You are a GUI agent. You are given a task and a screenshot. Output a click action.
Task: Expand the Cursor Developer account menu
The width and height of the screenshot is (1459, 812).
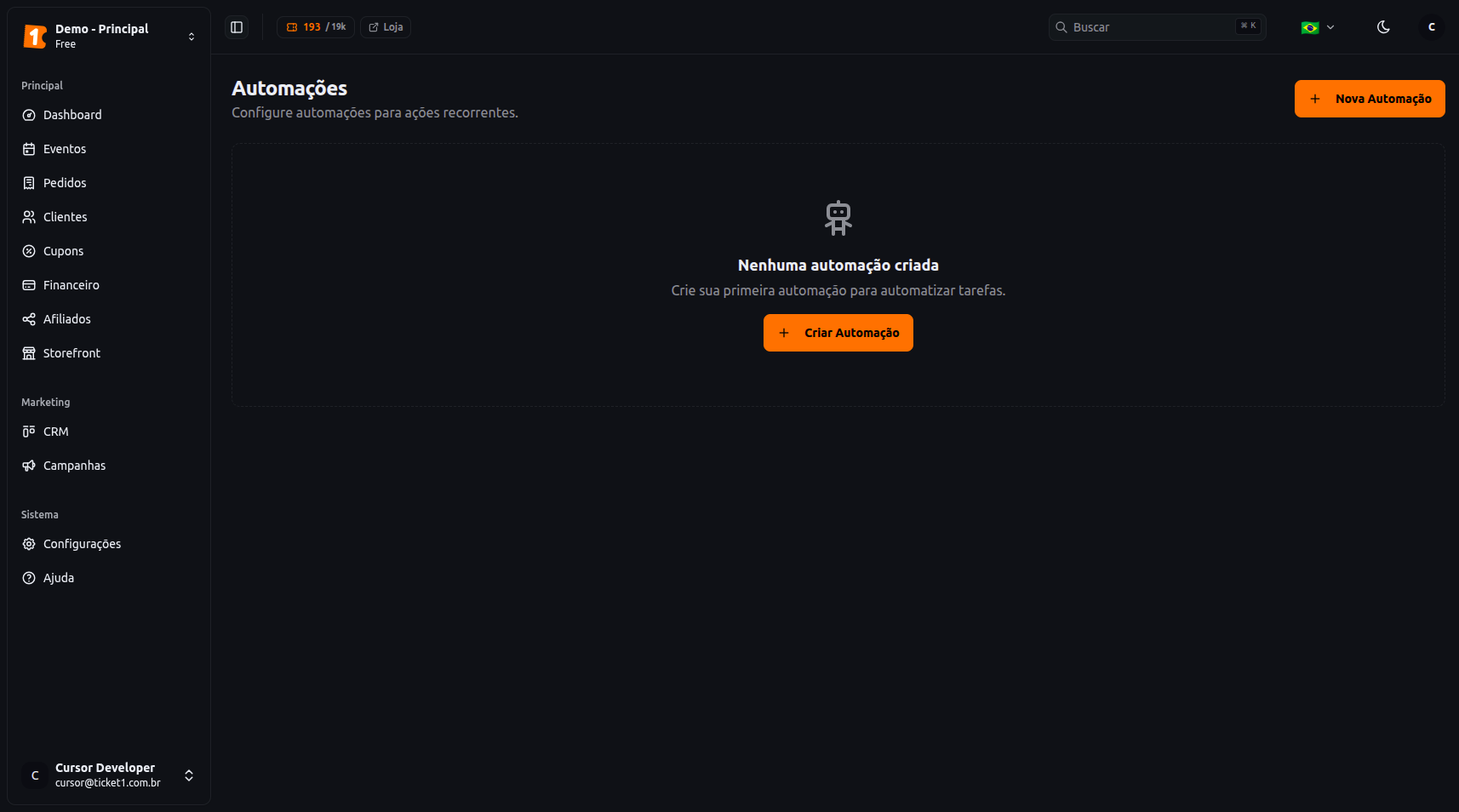coord(109,775)
